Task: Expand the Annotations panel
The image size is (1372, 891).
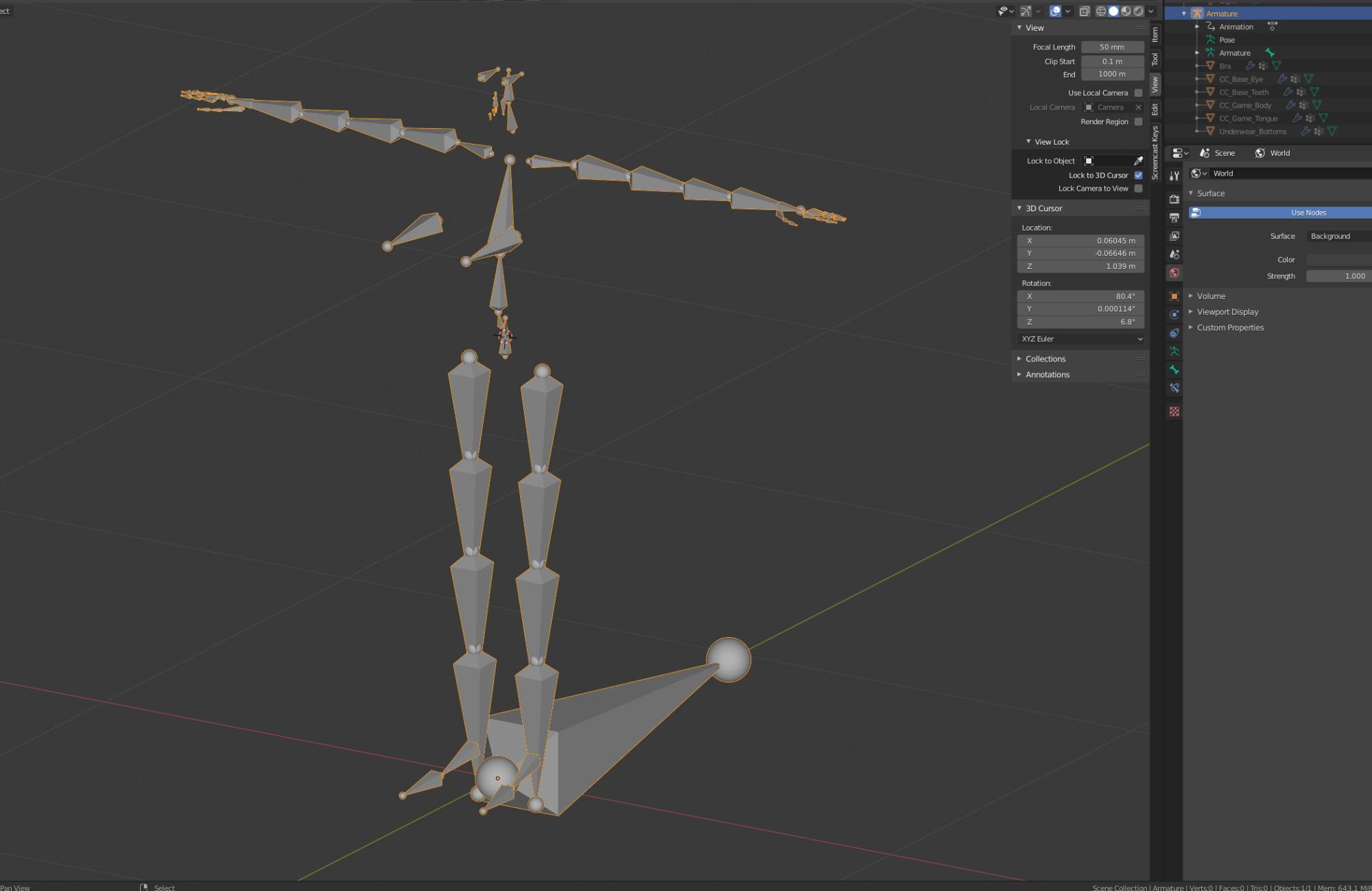Action: click(1019, 375)
